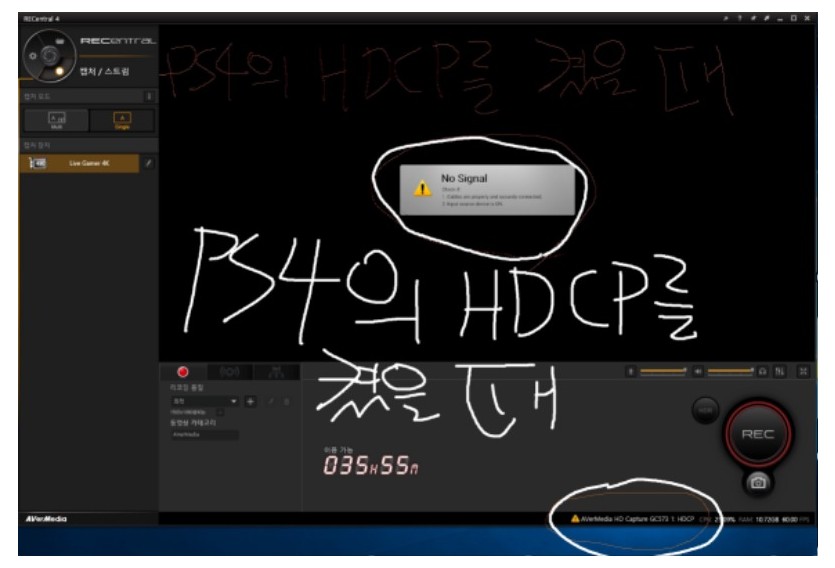The image size is (835, 568).
Task: Select the Capture/Stream mode dot on the wheel
Action: [x=60, y=71]
